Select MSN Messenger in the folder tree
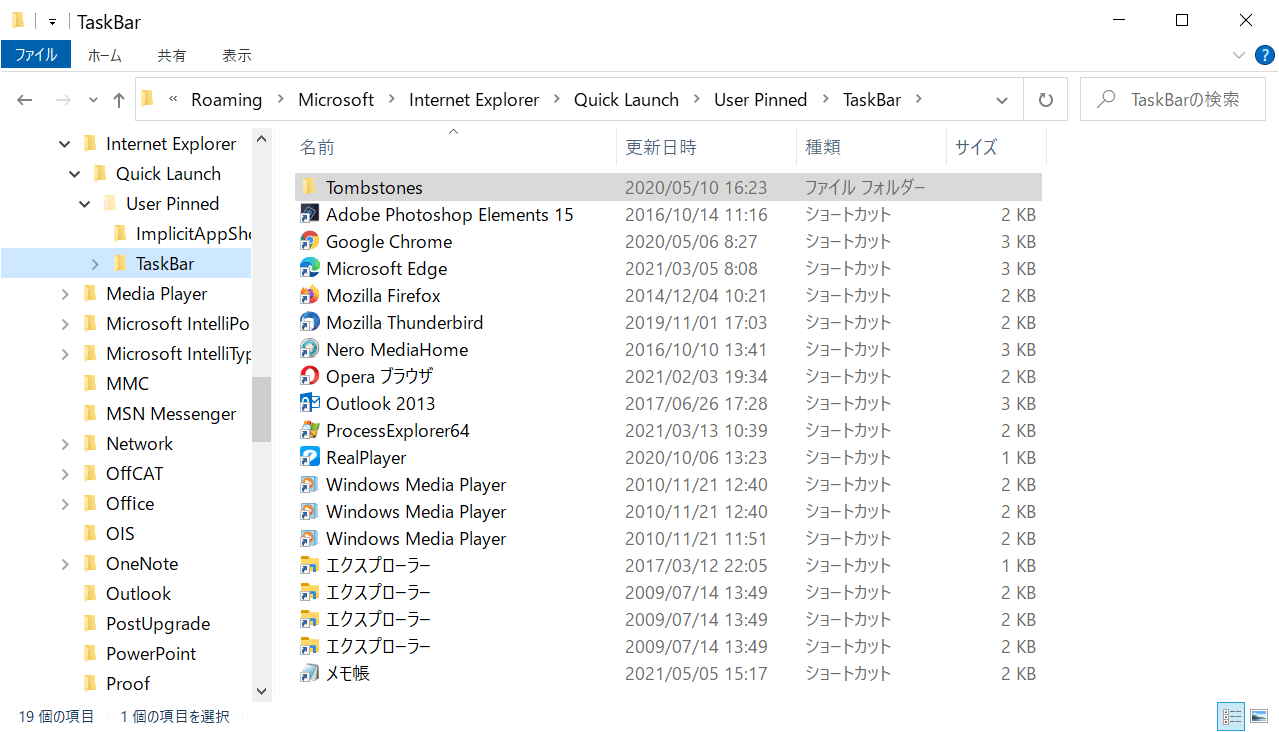The width and height of the screenshot is (1279, 732). pyautogui.click(x=171, y=414)
